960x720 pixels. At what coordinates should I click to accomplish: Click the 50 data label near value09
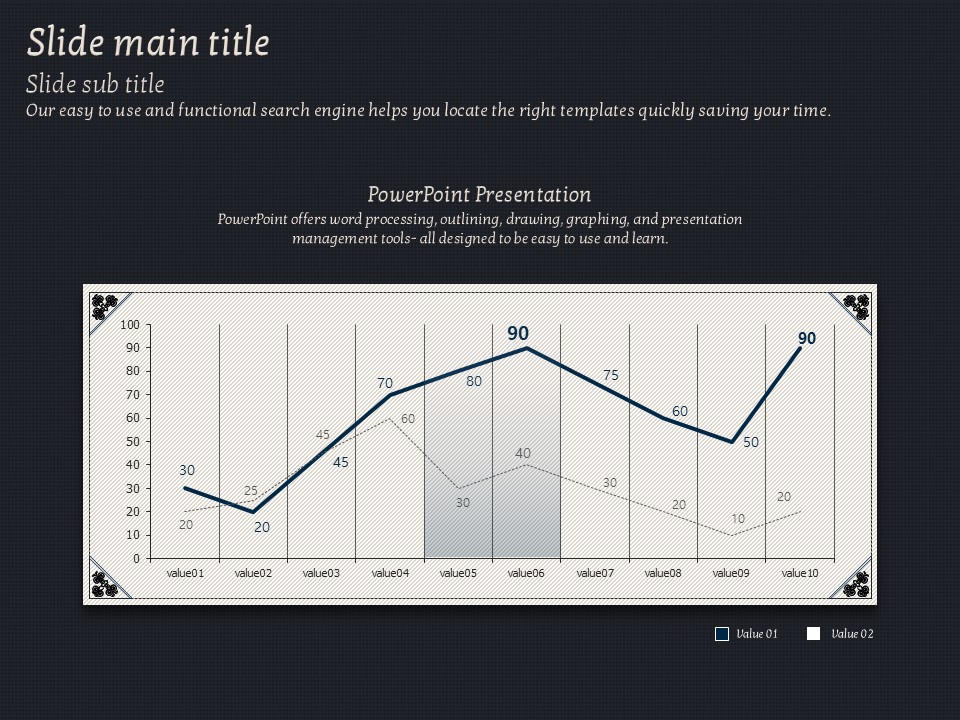click(751, 442)
